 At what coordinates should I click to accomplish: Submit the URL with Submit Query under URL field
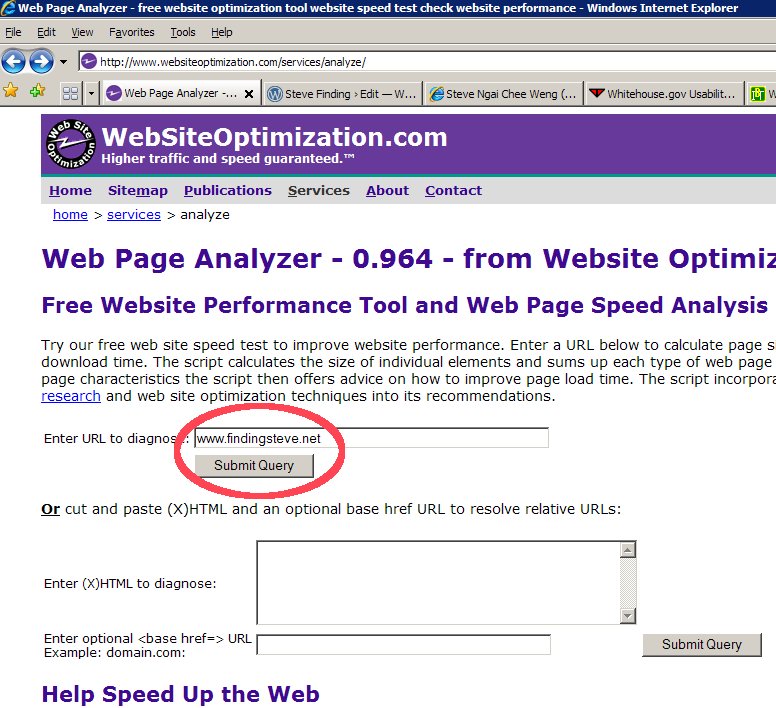coord(254,466)
